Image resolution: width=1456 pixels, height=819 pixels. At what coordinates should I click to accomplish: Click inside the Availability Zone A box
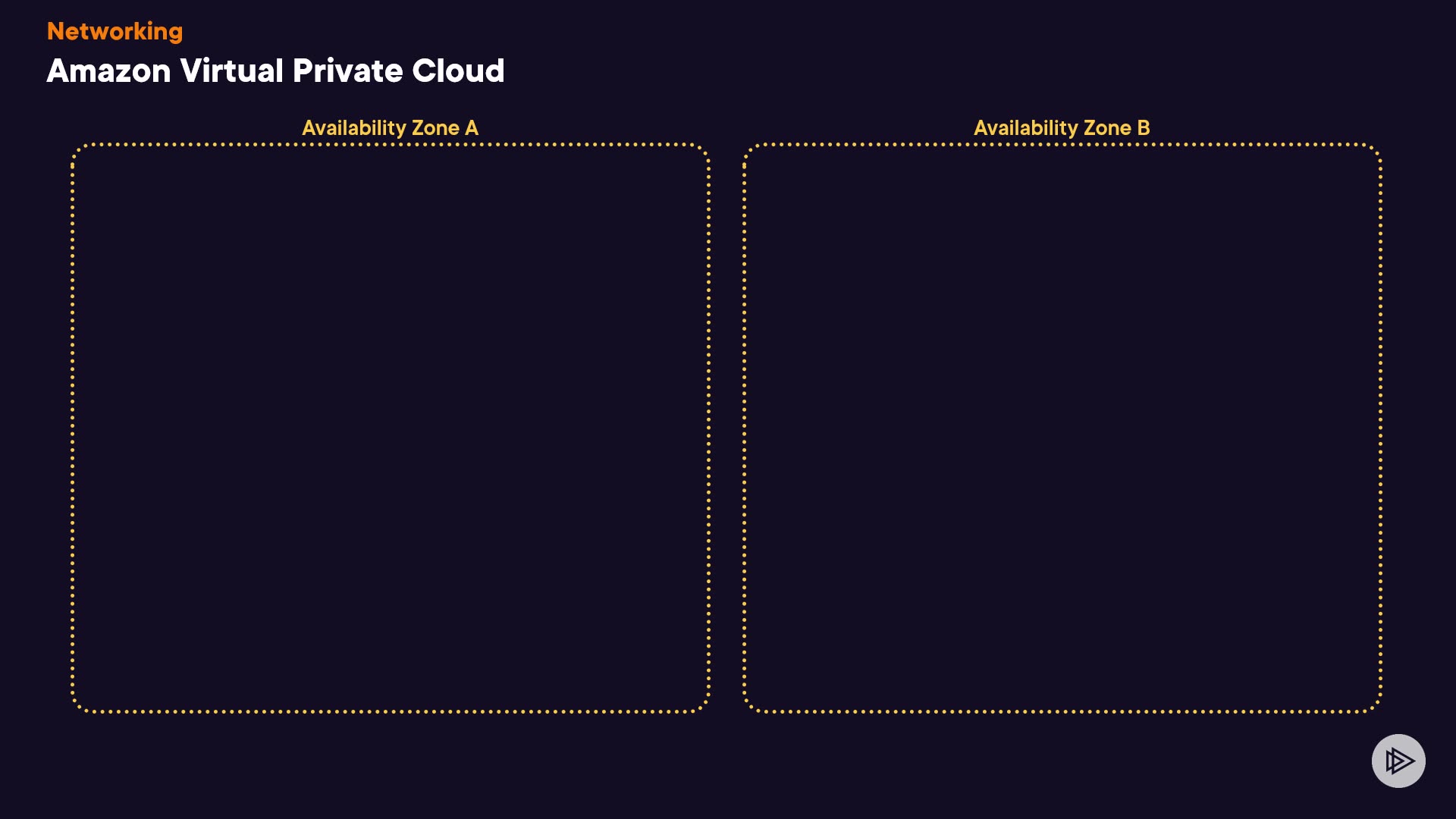coord(391,428)
